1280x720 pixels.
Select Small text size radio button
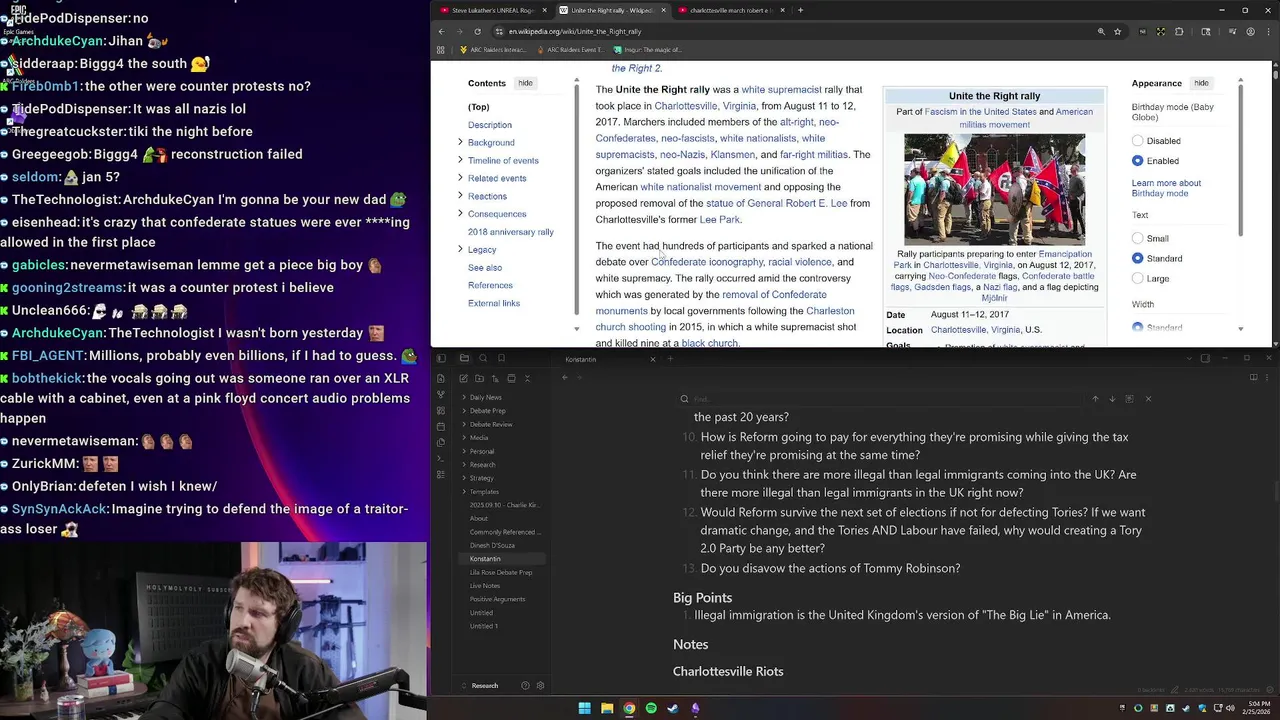(x=1137, y=238)
